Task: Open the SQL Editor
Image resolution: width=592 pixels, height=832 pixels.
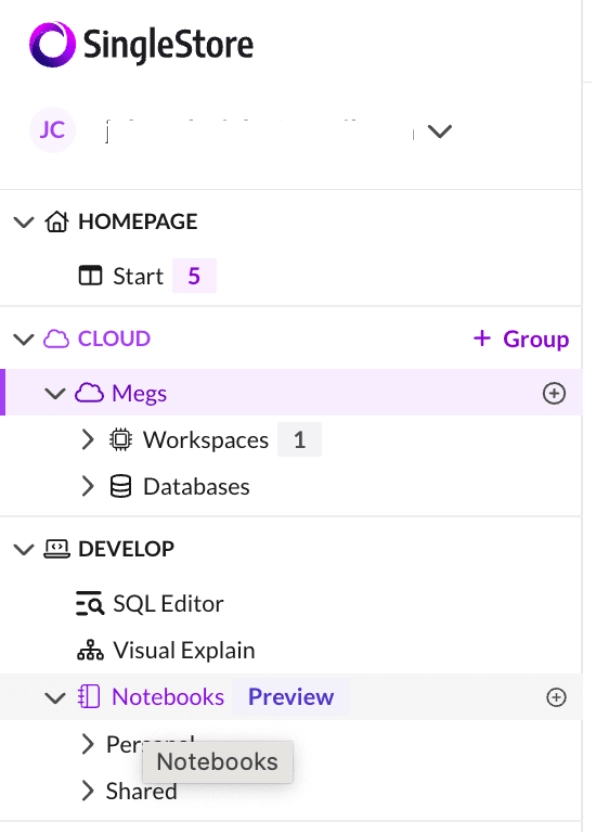Action: coord(150,604)
